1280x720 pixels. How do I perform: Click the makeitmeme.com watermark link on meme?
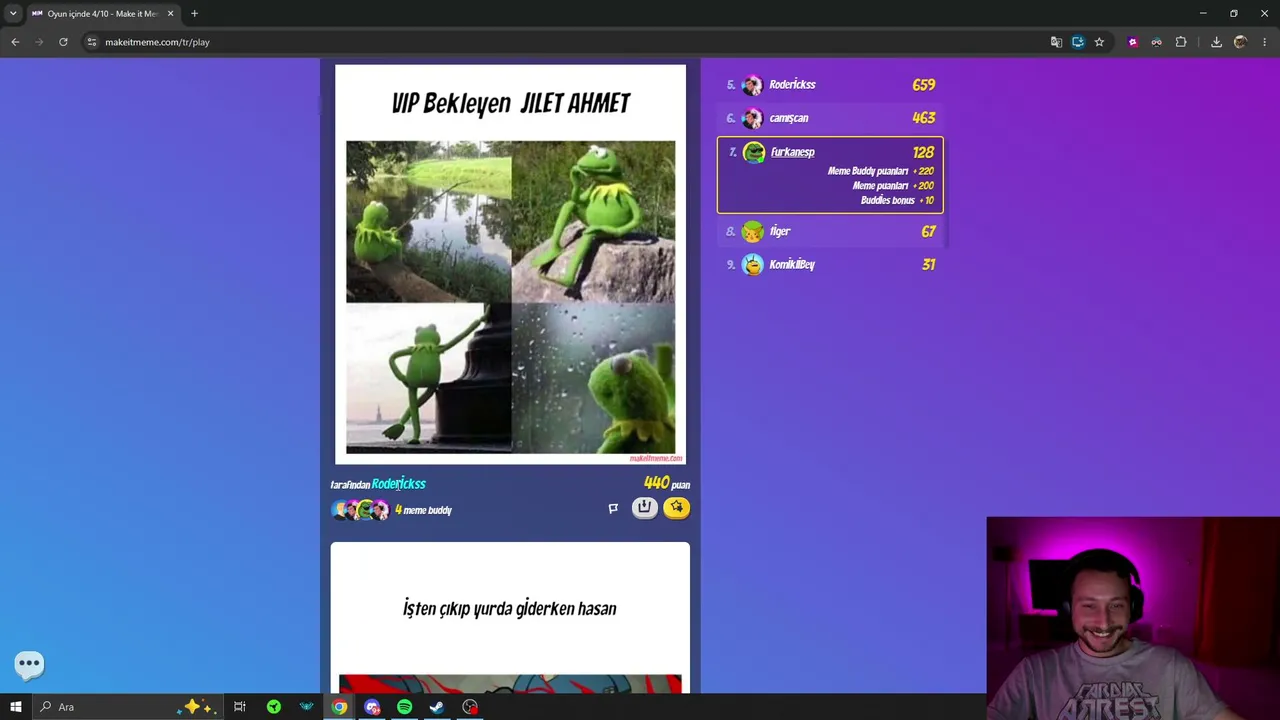pos(656,458)
